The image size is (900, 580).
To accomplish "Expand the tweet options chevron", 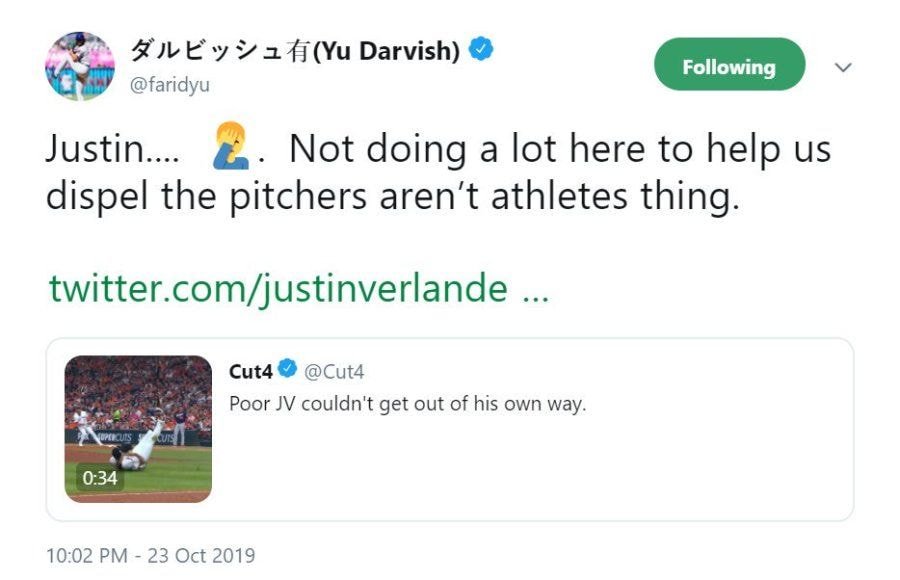I will click(x=843, y=68).
